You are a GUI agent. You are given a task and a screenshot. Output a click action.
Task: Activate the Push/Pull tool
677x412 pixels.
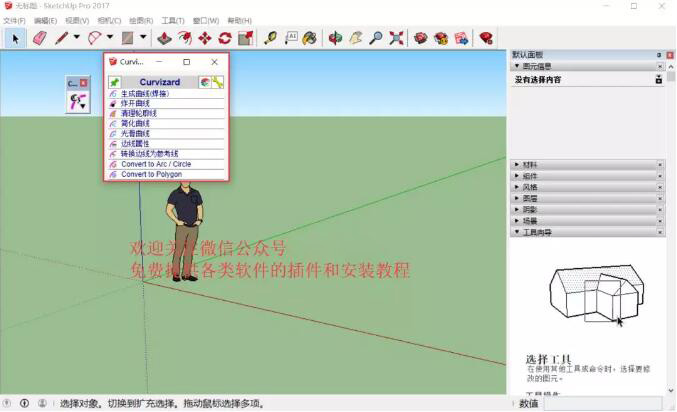coord(164,38)
